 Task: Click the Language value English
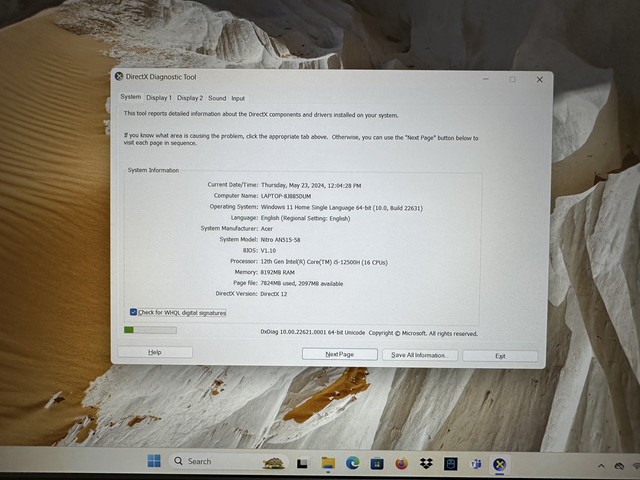[x=305, y=218]
